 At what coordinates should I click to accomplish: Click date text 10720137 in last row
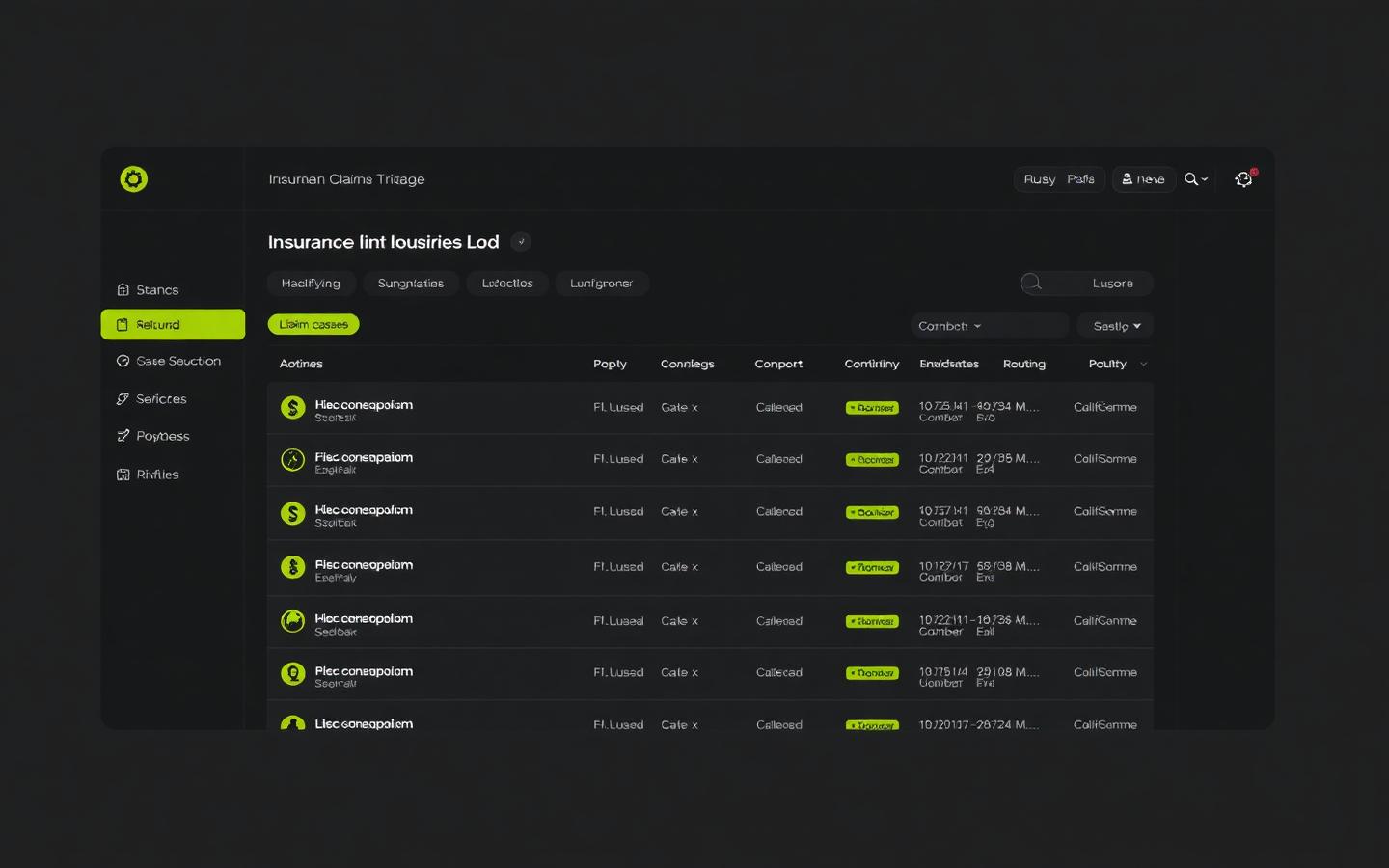945,724
